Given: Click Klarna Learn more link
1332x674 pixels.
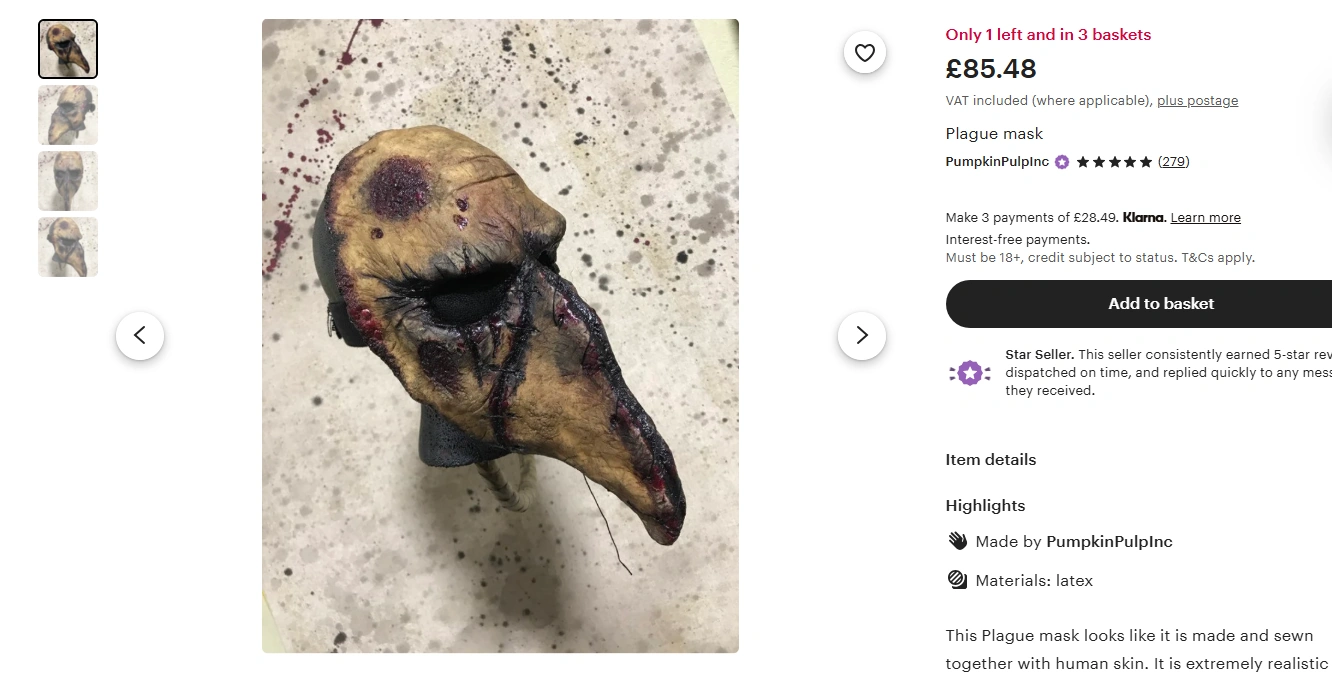Looking at the screenshot, I should tap(1205, 218).
